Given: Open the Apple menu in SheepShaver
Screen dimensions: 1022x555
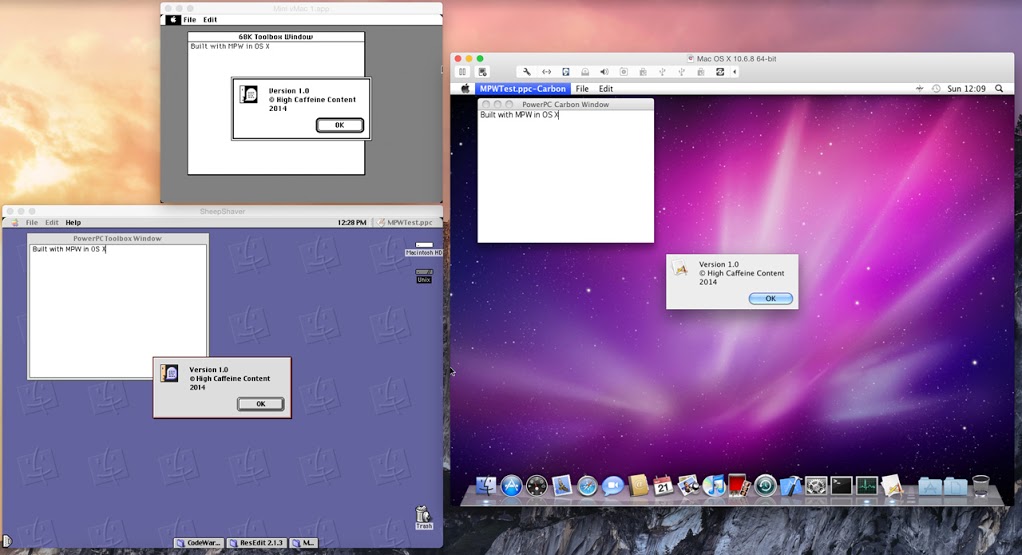Looking at the screenshot, I should 15,222.
